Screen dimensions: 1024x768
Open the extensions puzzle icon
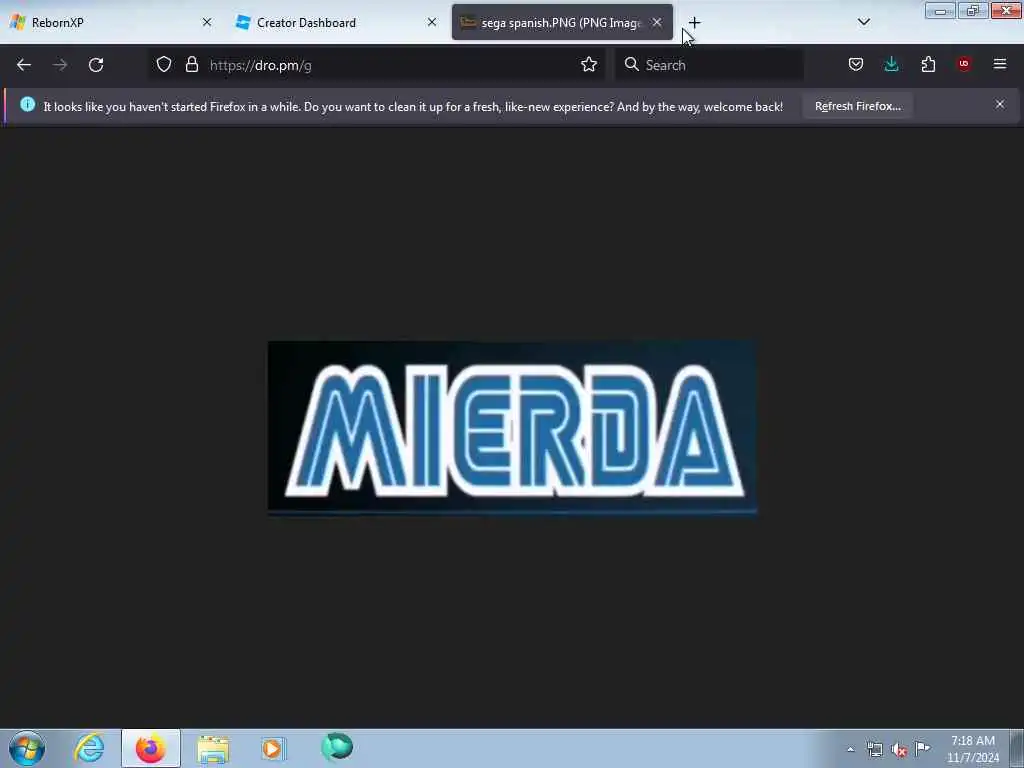(x=928, y=65)
